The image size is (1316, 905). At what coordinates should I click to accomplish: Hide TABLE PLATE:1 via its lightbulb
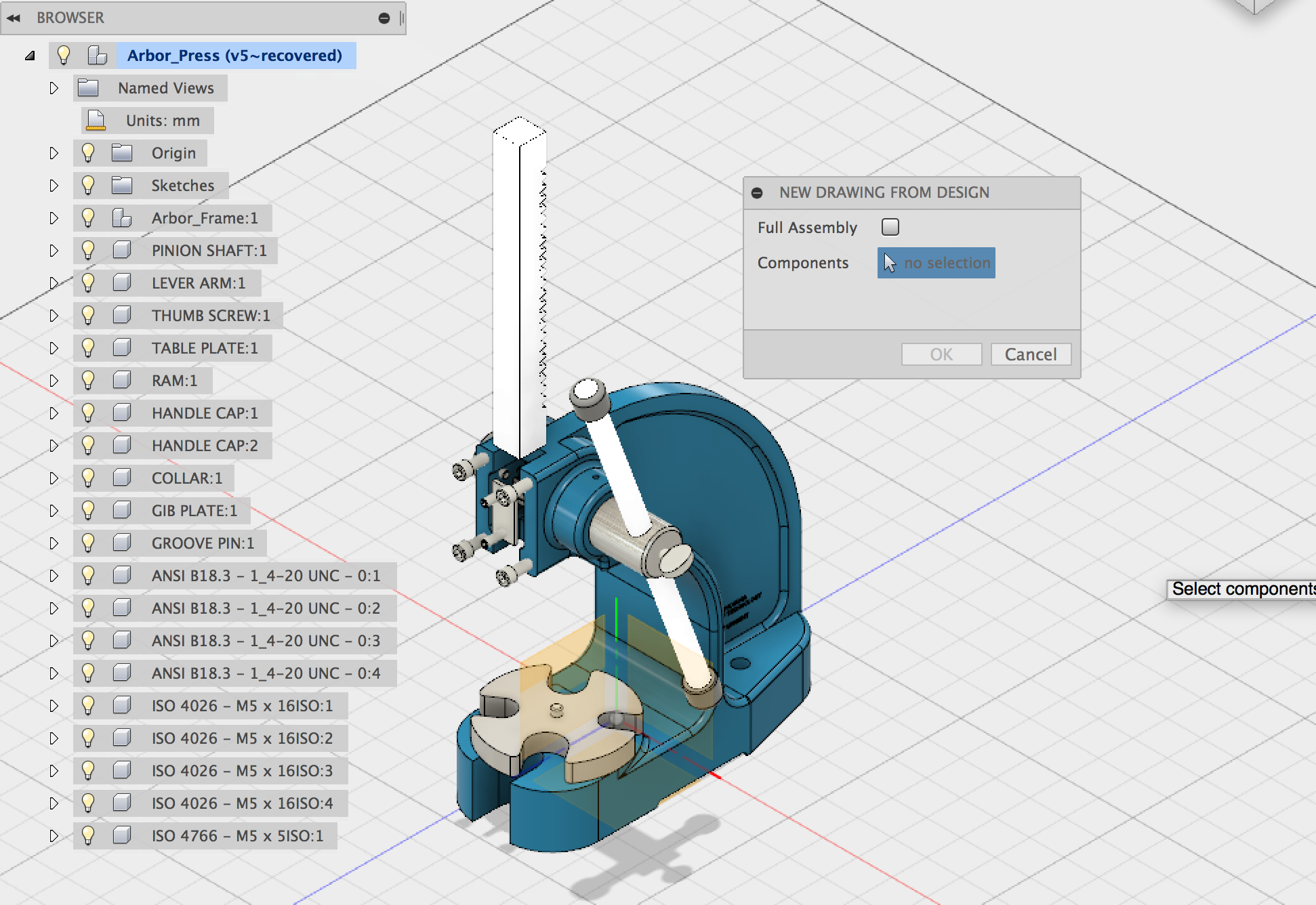point(88,348)
